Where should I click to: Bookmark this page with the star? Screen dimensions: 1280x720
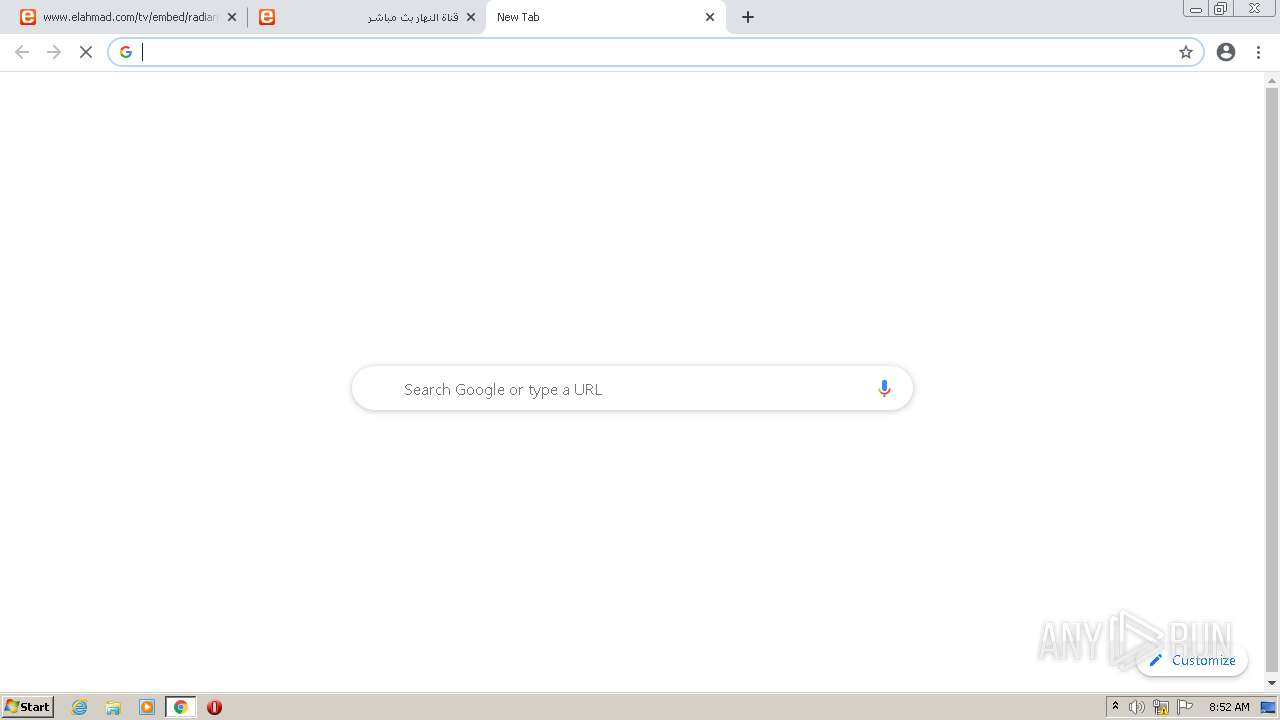pos(1186,52)
